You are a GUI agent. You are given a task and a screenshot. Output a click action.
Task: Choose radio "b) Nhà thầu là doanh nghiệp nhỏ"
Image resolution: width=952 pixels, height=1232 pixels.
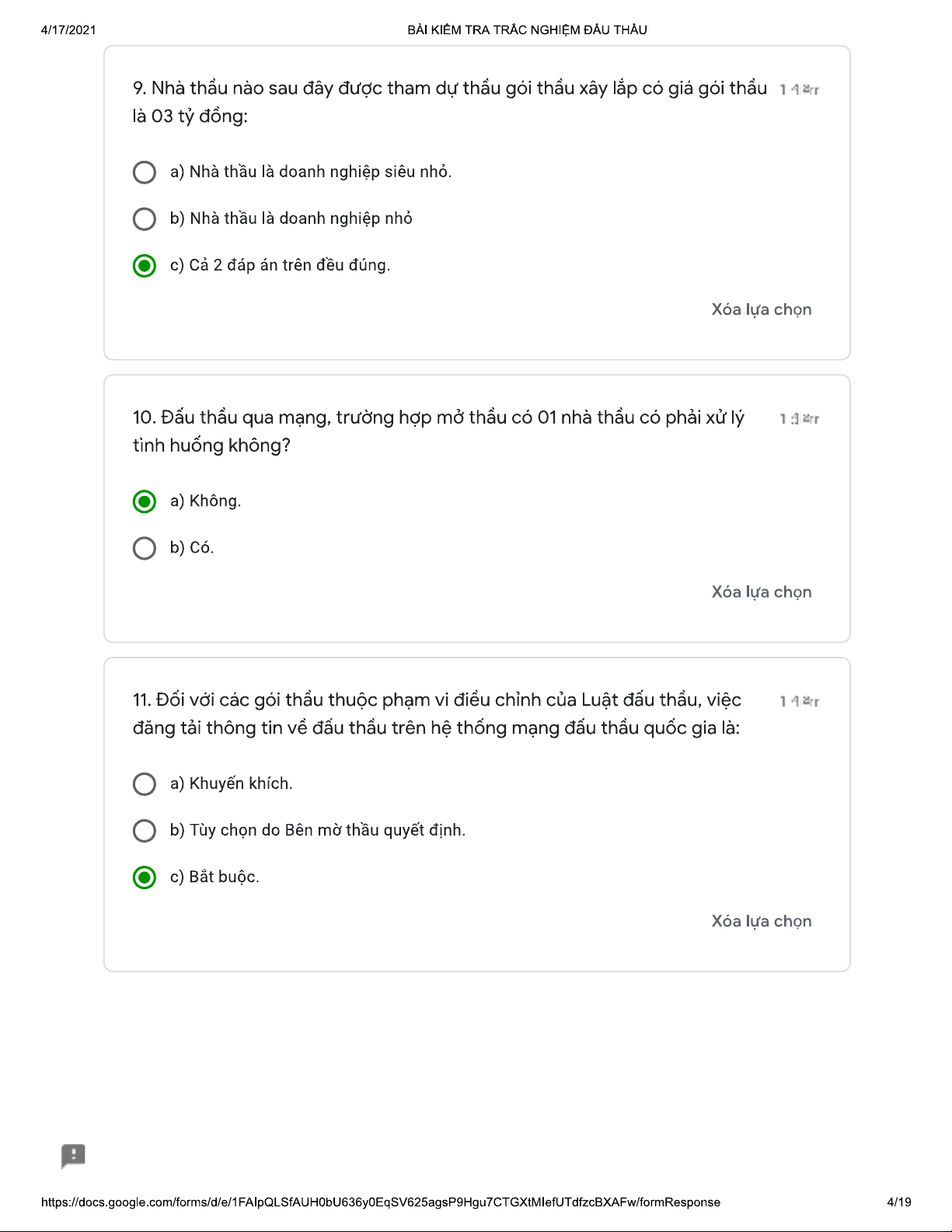[x=145, y=218]
